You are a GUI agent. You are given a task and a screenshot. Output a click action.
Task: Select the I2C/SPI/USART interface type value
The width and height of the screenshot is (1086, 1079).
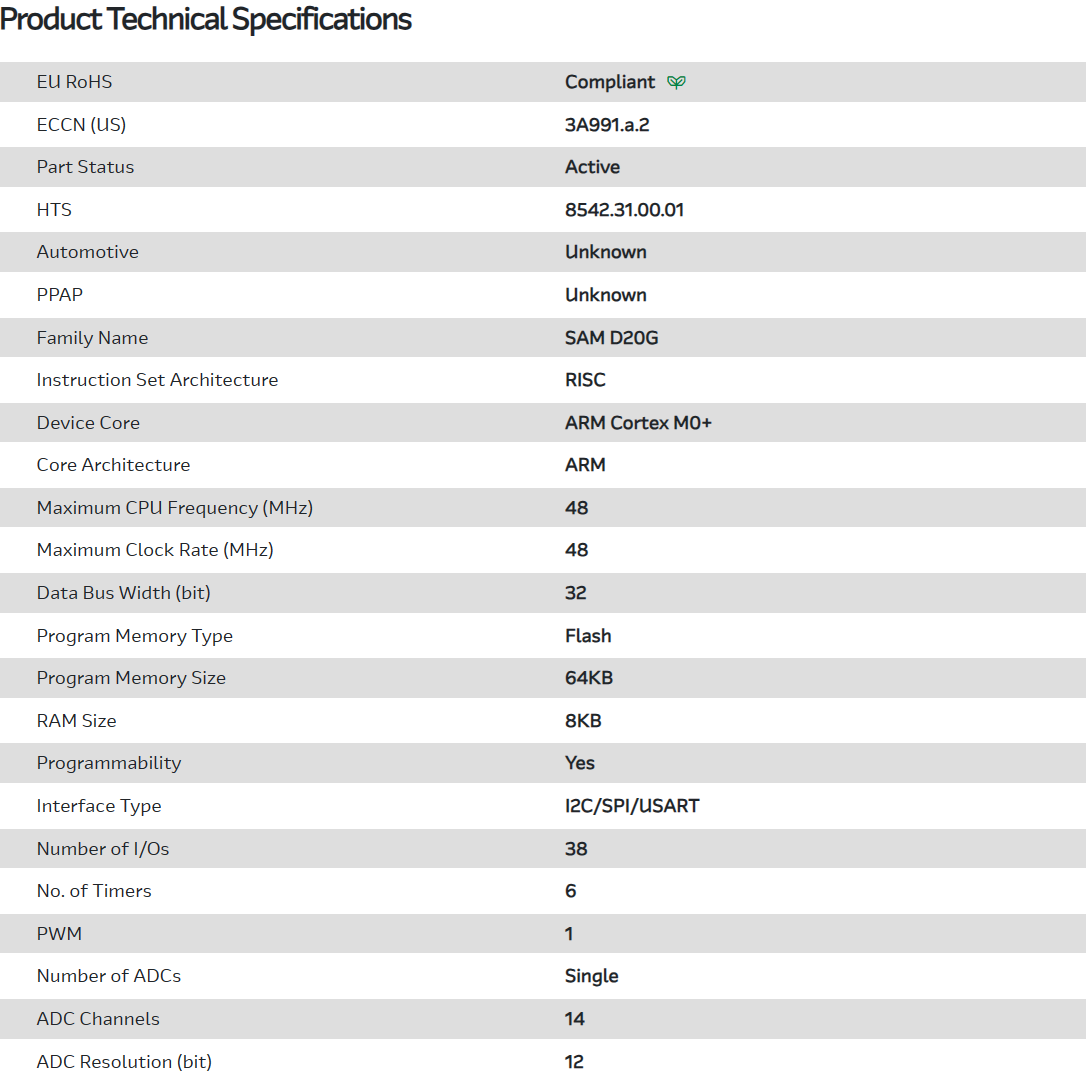632,806
